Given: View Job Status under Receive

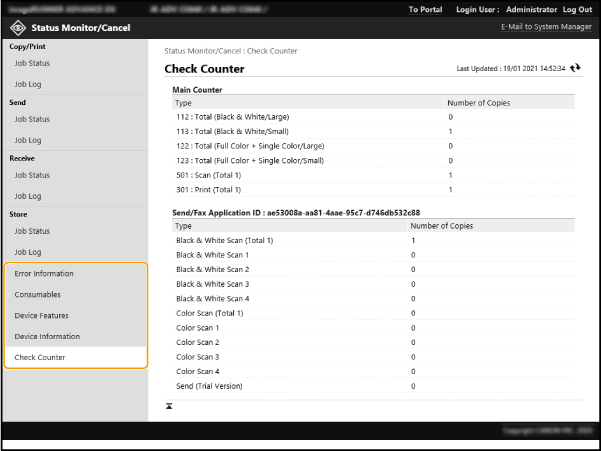Looking at the screenshot, I should click(x=32, y=175).
